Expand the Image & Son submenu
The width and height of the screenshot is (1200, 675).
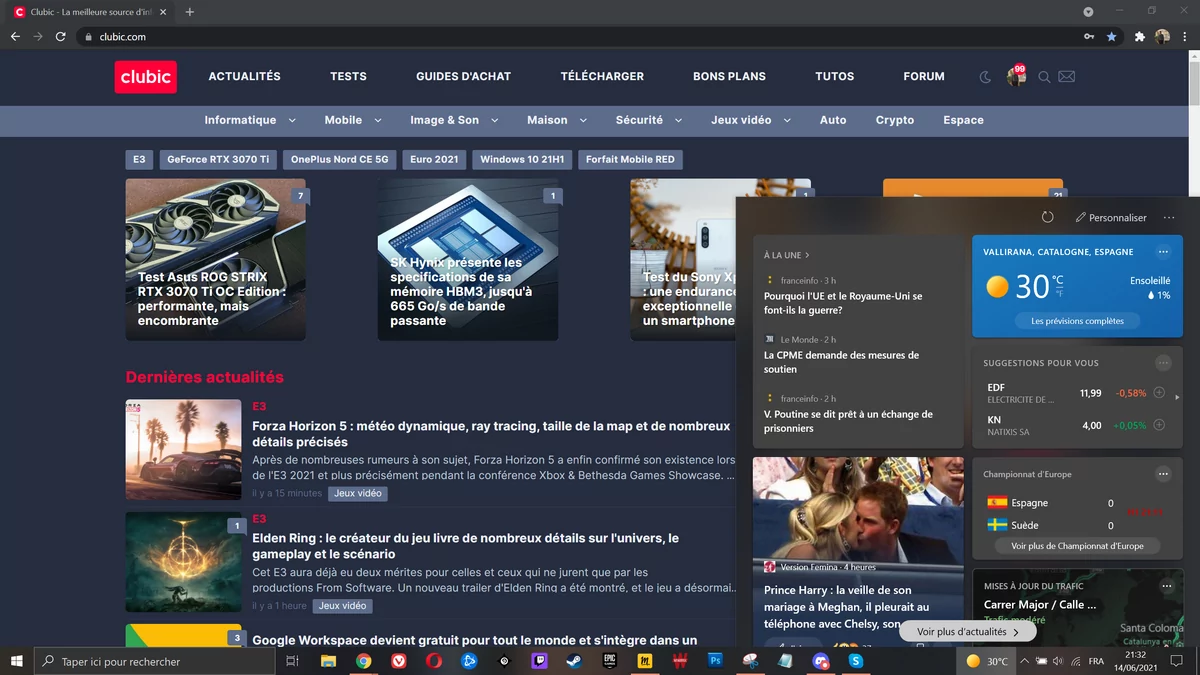(x=495, y=120)
